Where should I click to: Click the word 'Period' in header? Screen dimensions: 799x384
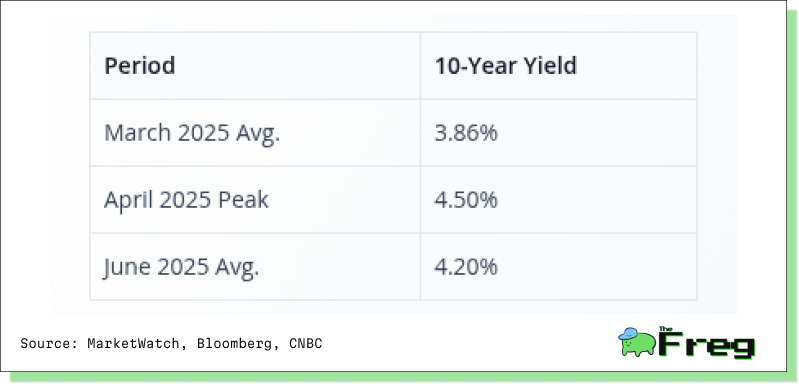[x=140, y=66]
